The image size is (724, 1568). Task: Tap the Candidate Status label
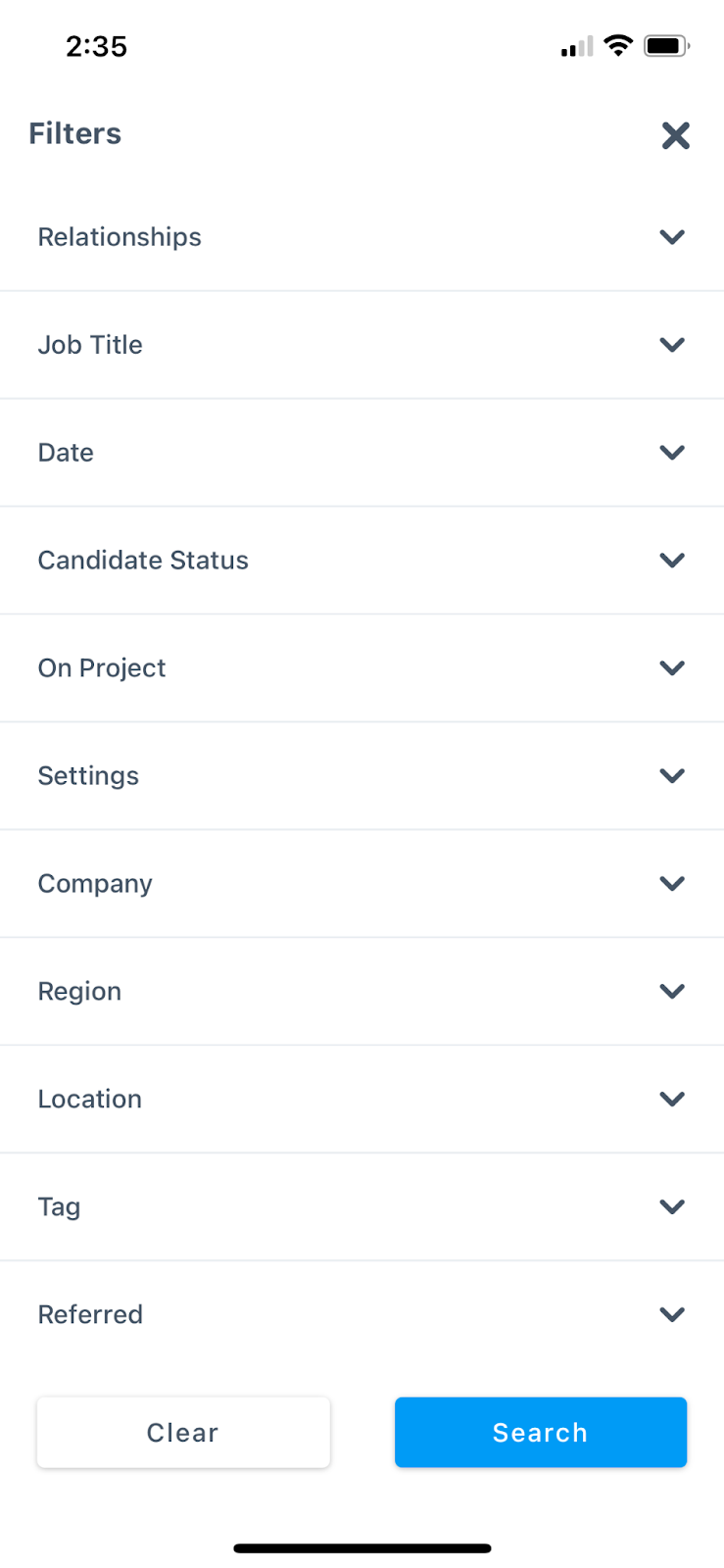pos(143,561)
